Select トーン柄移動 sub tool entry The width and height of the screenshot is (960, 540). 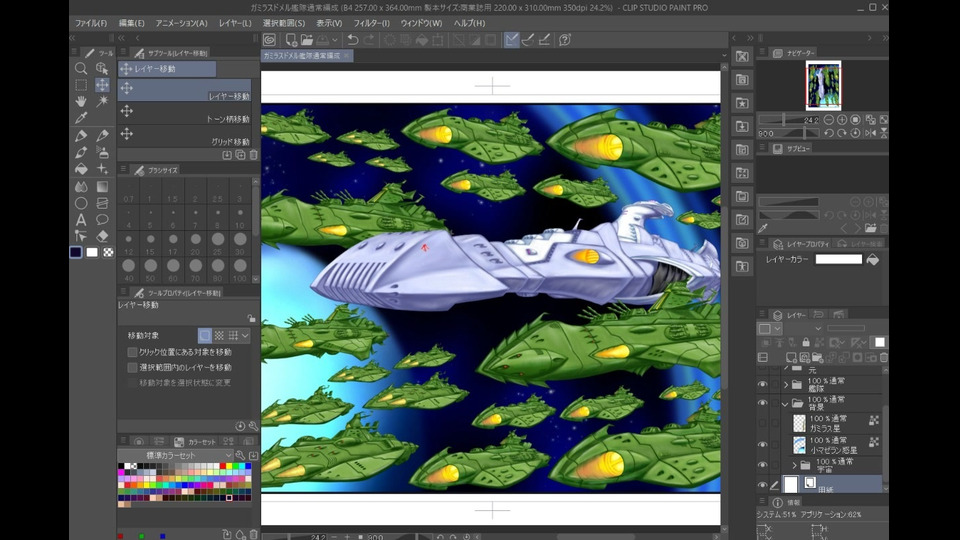185,114
